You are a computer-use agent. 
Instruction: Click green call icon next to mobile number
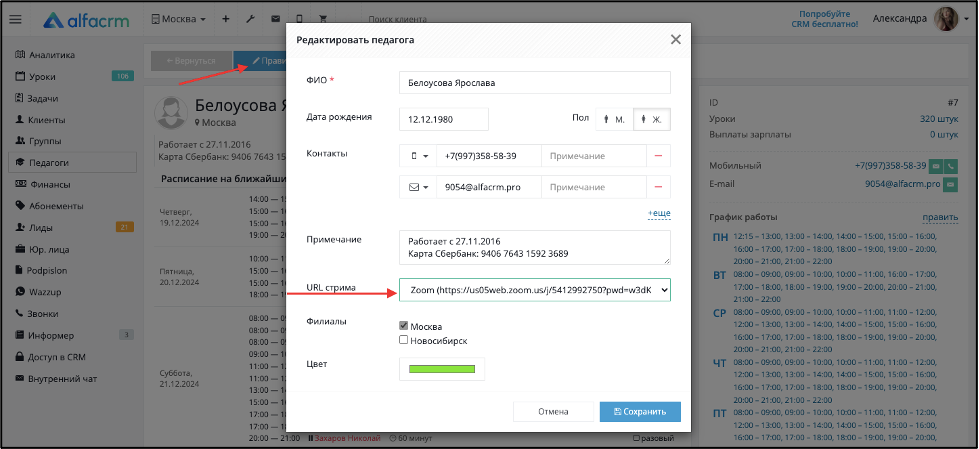point(950,166)
